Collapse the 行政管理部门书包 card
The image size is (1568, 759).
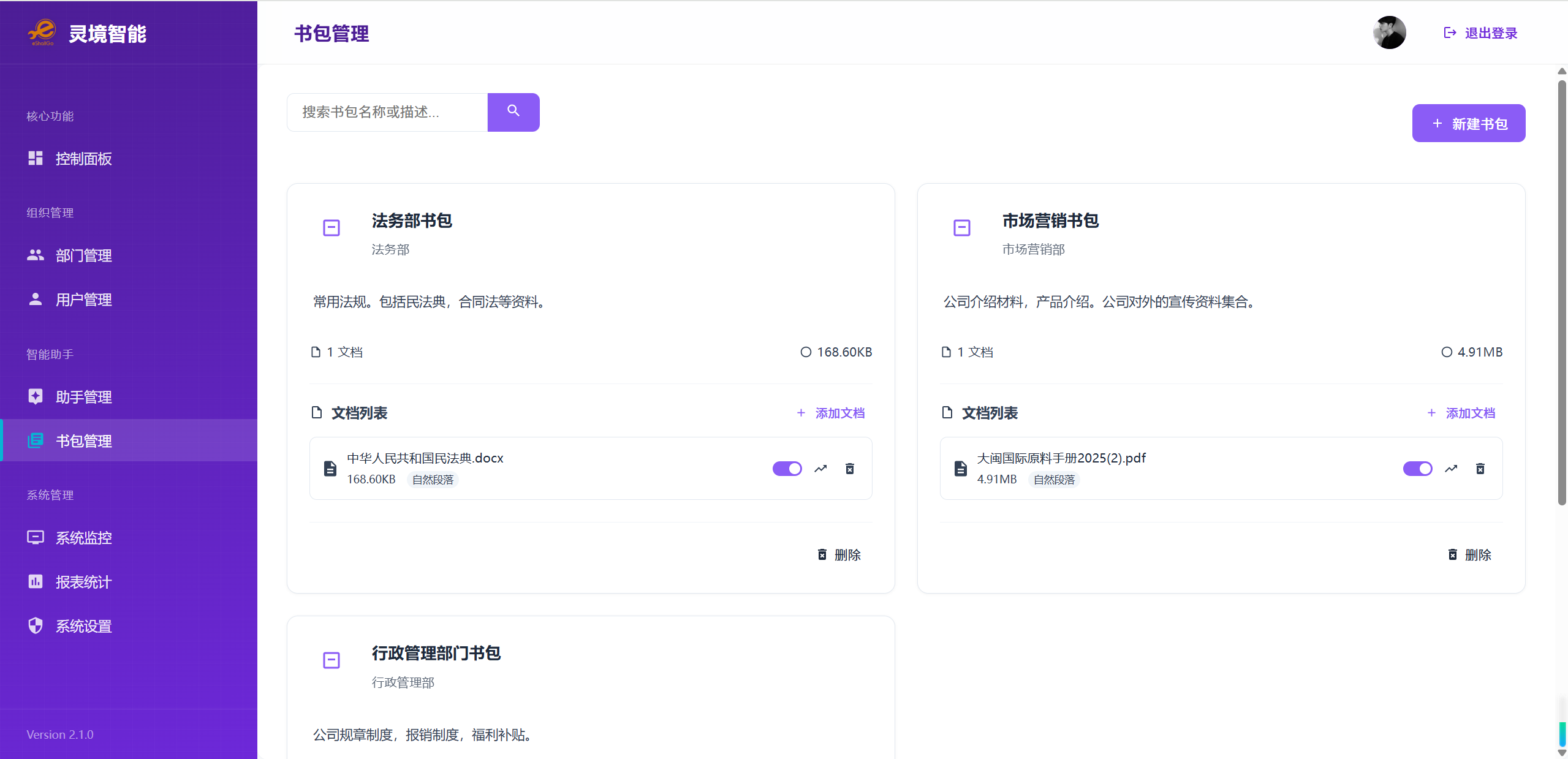331,660
